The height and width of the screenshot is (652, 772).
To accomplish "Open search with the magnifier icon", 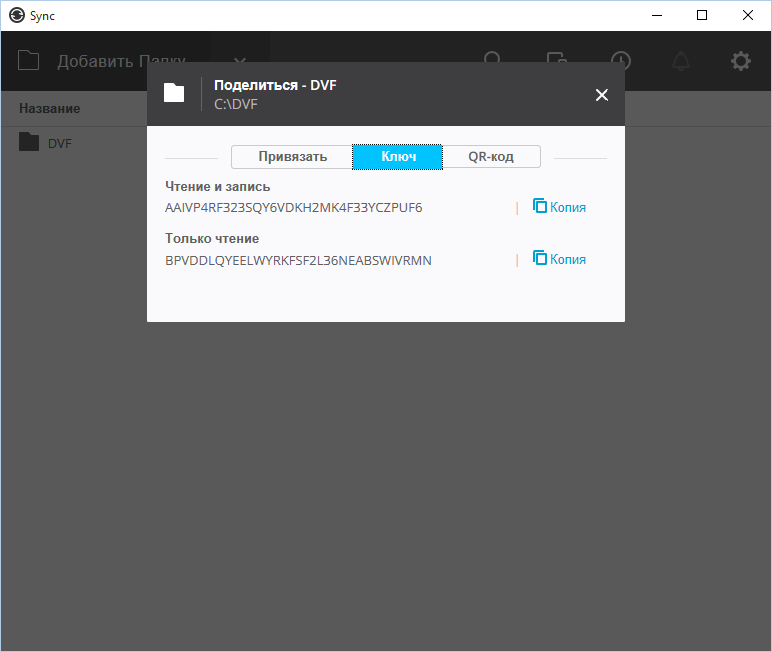I will 493,61.
